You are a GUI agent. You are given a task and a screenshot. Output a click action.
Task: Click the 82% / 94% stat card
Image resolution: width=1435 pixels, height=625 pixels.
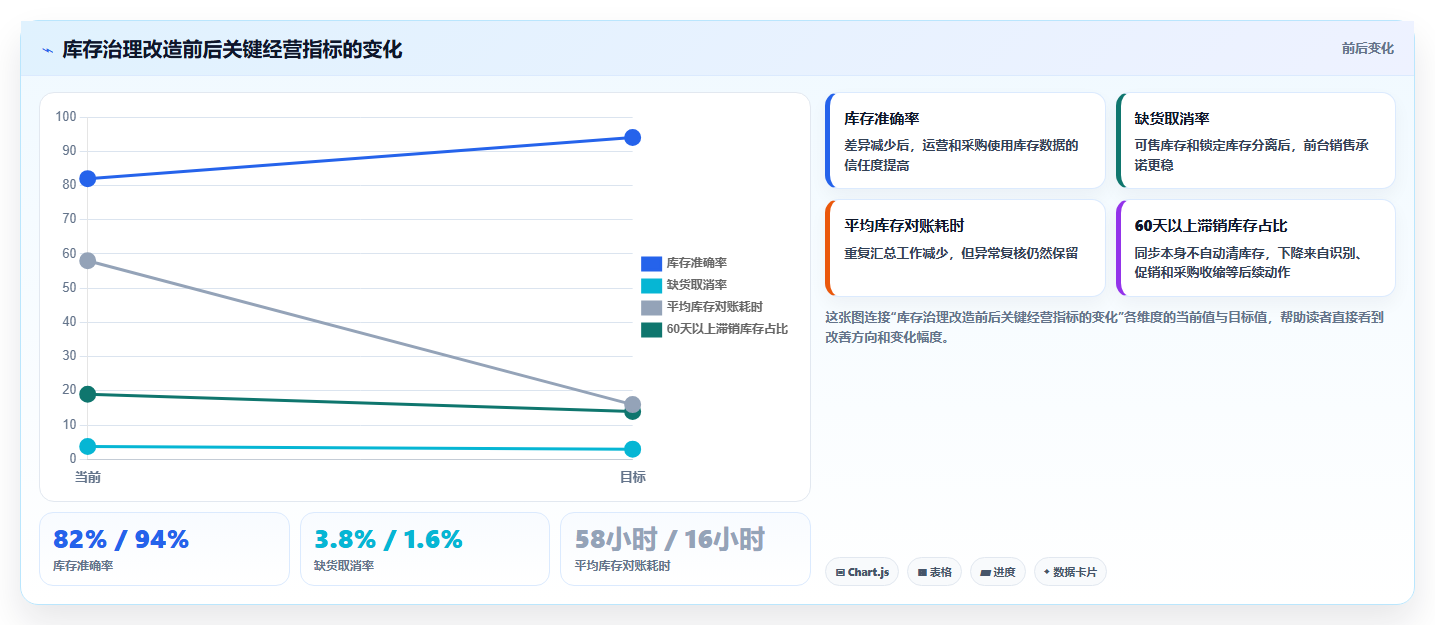(x=164, y=549)
